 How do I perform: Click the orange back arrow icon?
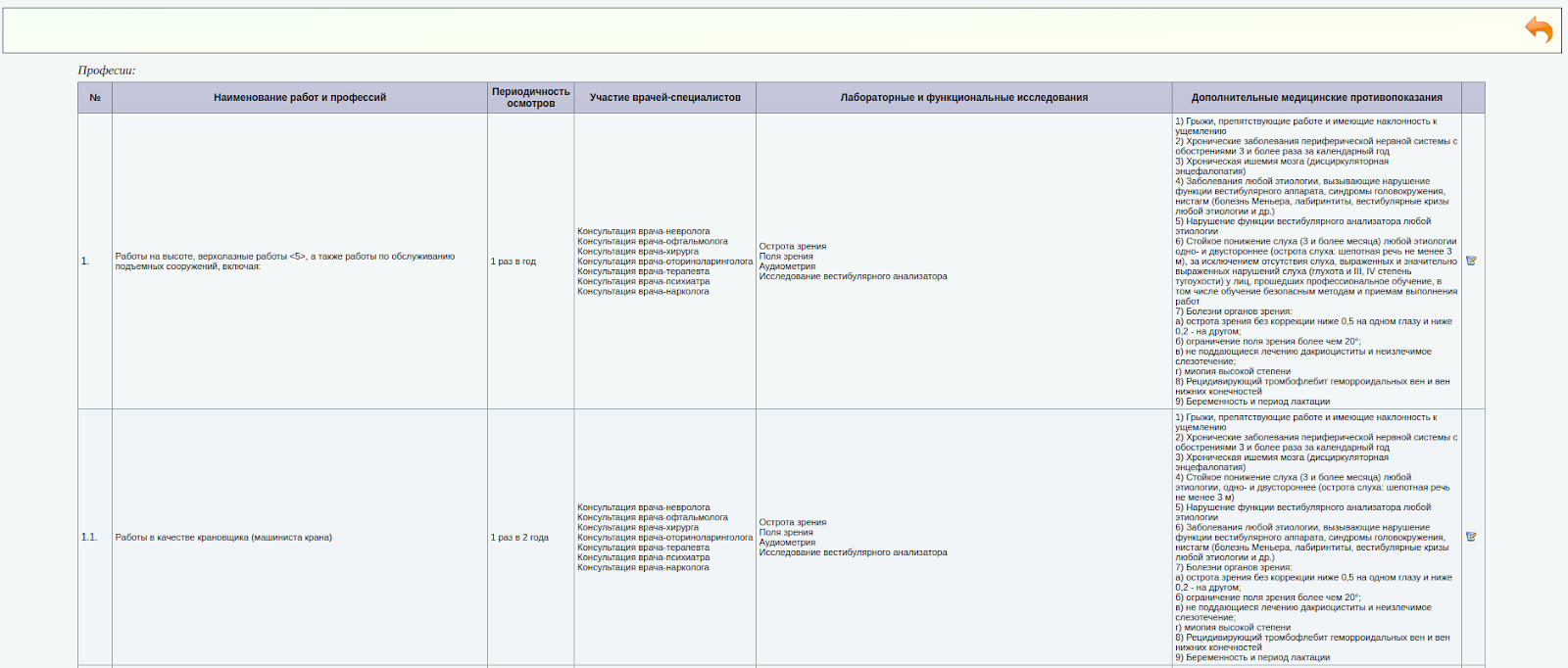click(1538, 30)
